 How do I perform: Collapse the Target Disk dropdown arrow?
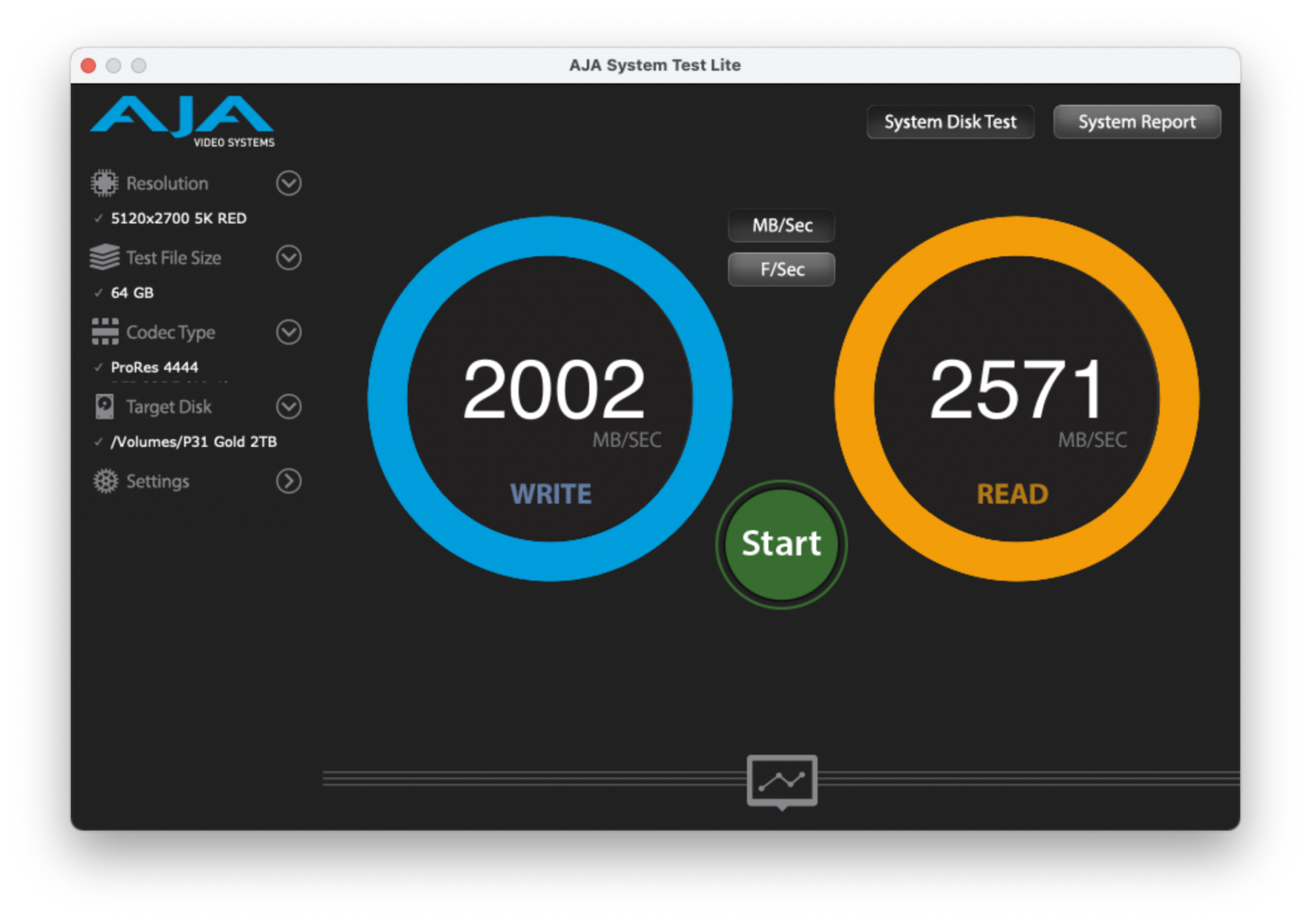pos(288,406)
